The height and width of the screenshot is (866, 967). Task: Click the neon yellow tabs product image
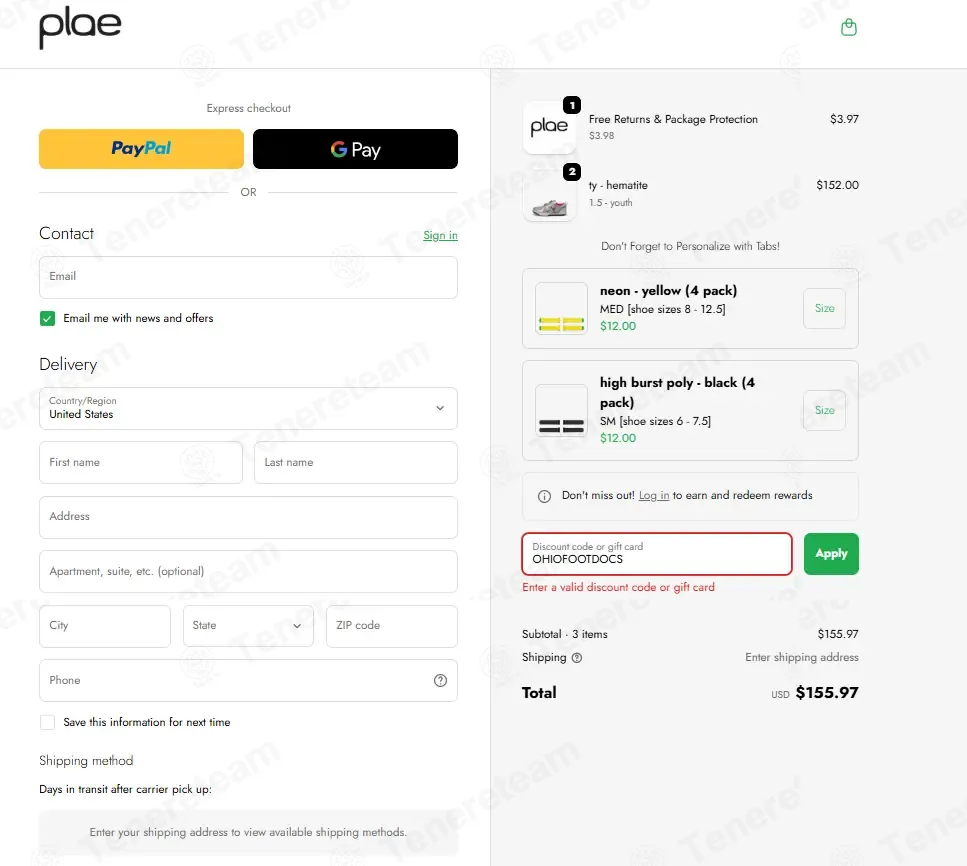pos(561,308)
